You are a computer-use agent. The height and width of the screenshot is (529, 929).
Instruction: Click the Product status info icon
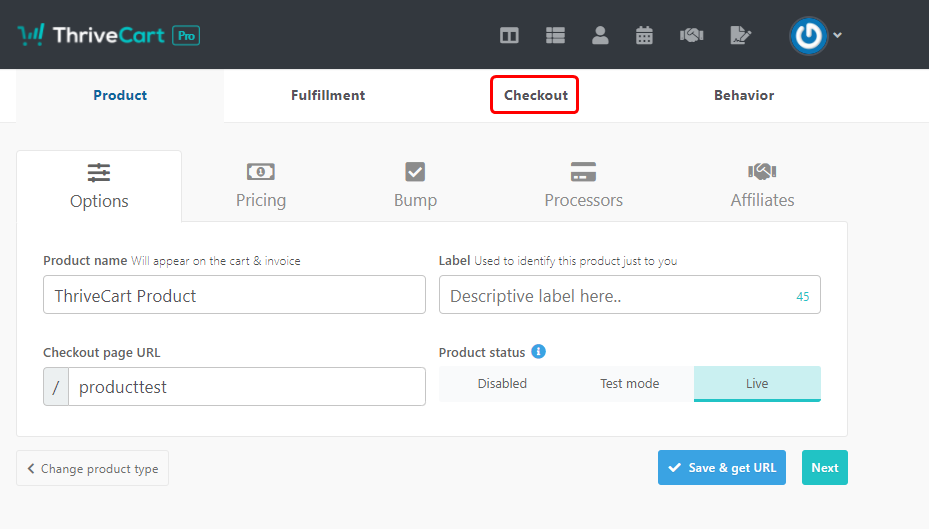click(x=538, y=352)
